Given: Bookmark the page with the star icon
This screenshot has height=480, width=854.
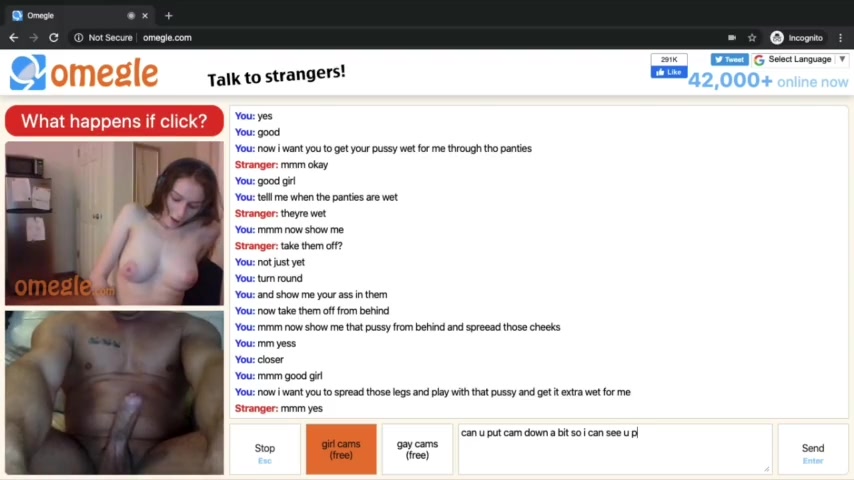Looking at the screenshot, I should pyautogui.click(x=752, y=38).
